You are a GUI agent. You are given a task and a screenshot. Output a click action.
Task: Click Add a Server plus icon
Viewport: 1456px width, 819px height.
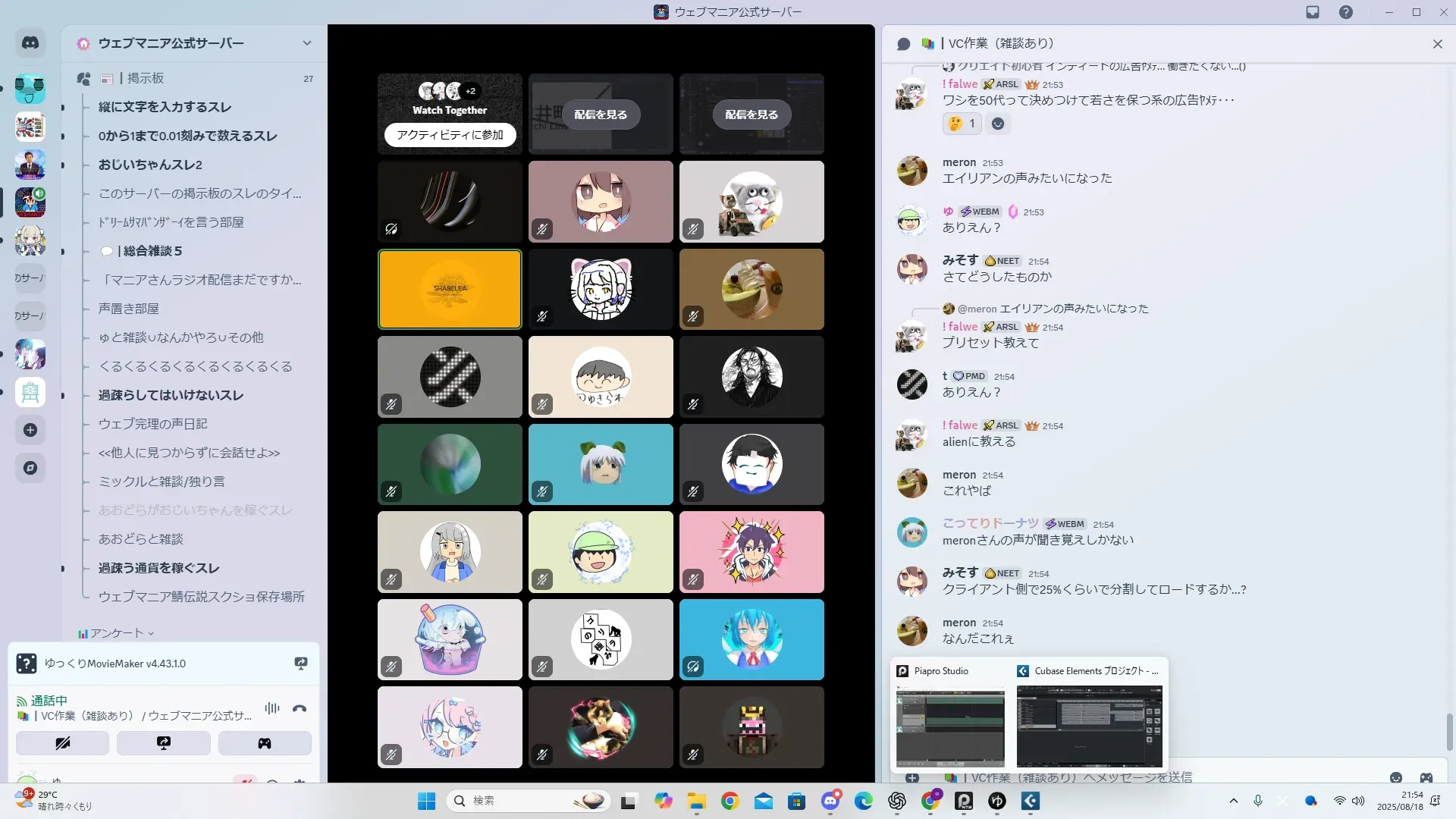30,430
